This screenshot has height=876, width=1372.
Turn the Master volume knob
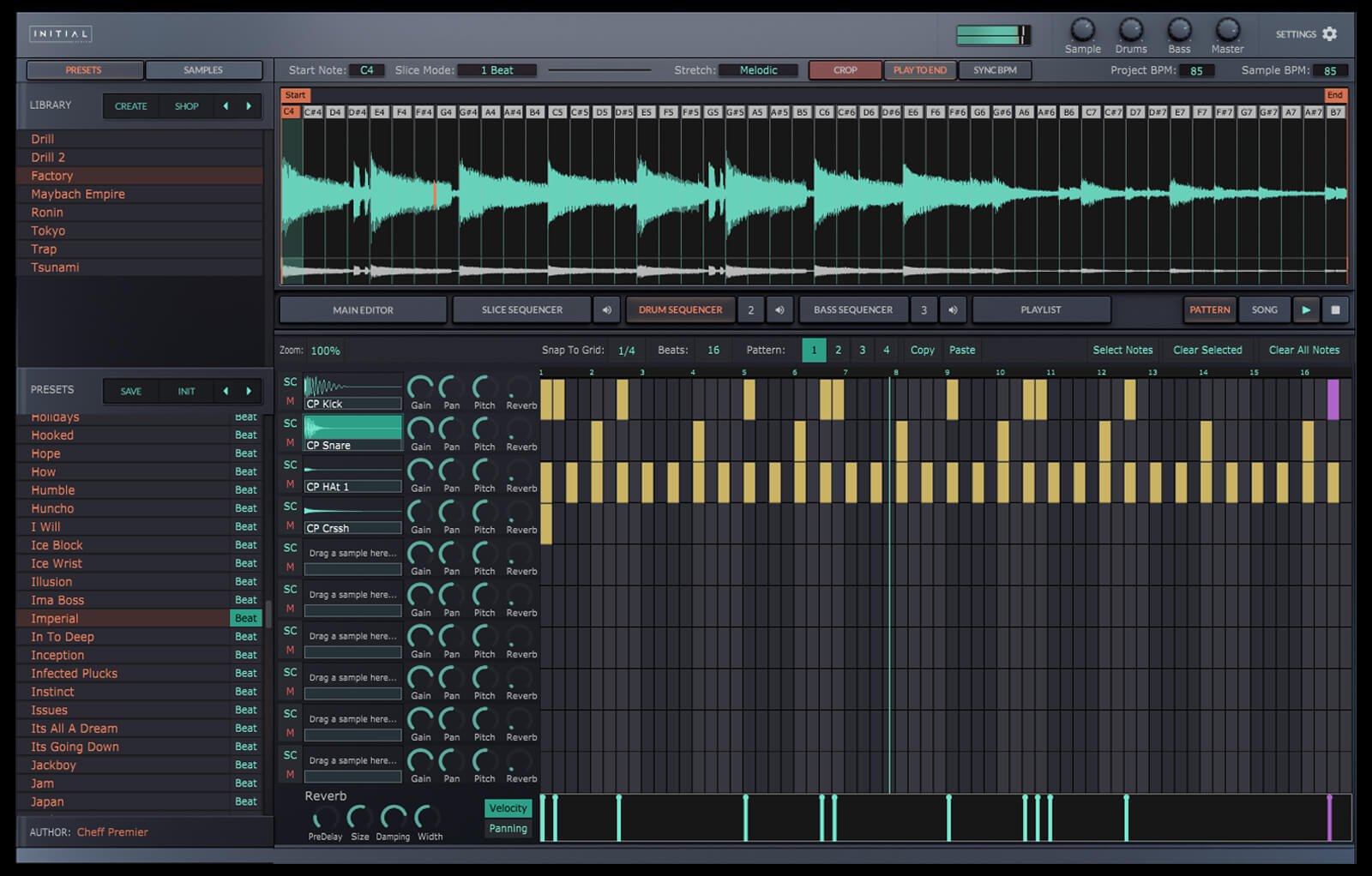tap(1227, 31)
